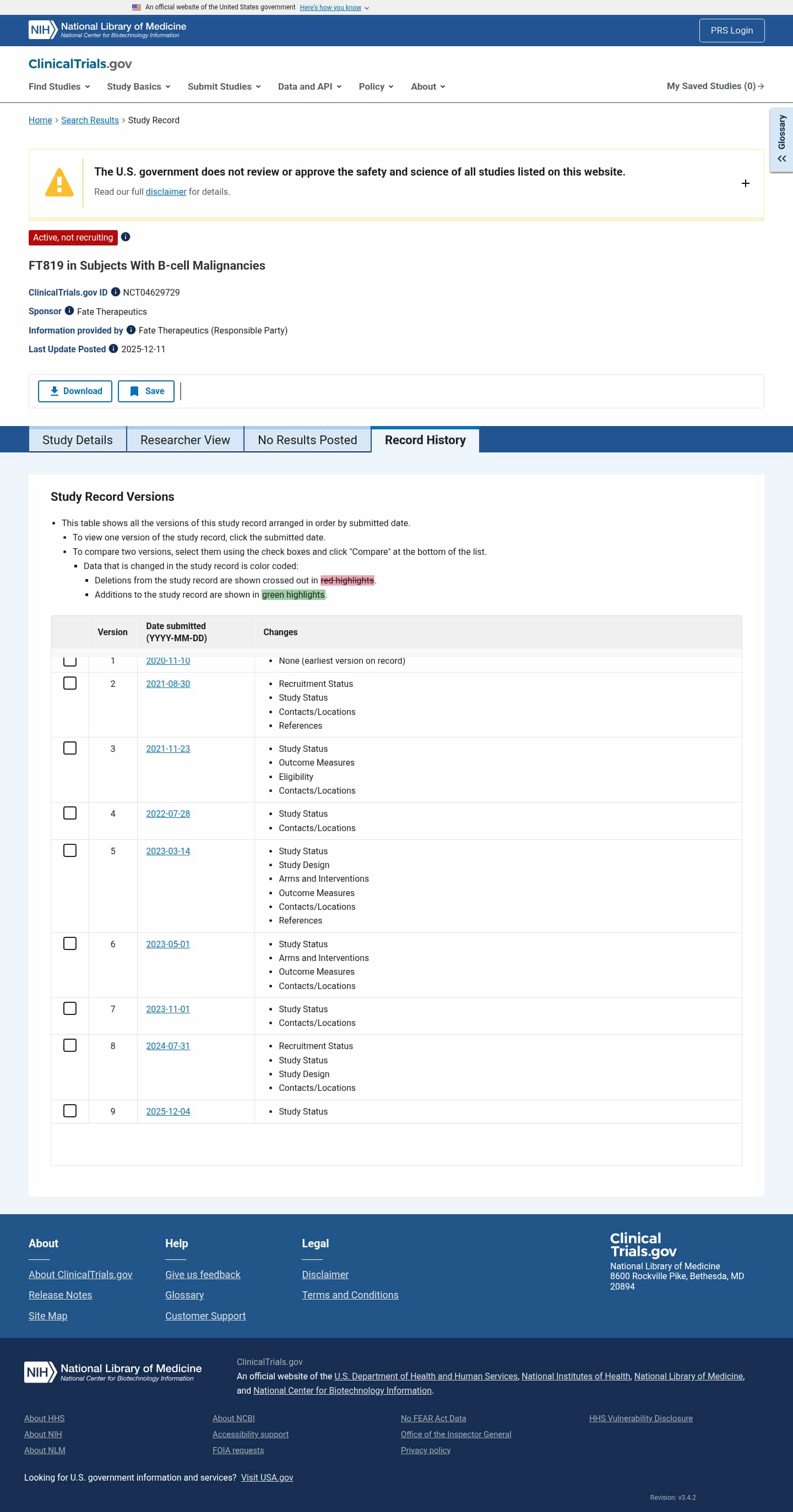793x1512 pixels.
Task: Click the US flag icon in the banner
Action: [x=136, y=7]
